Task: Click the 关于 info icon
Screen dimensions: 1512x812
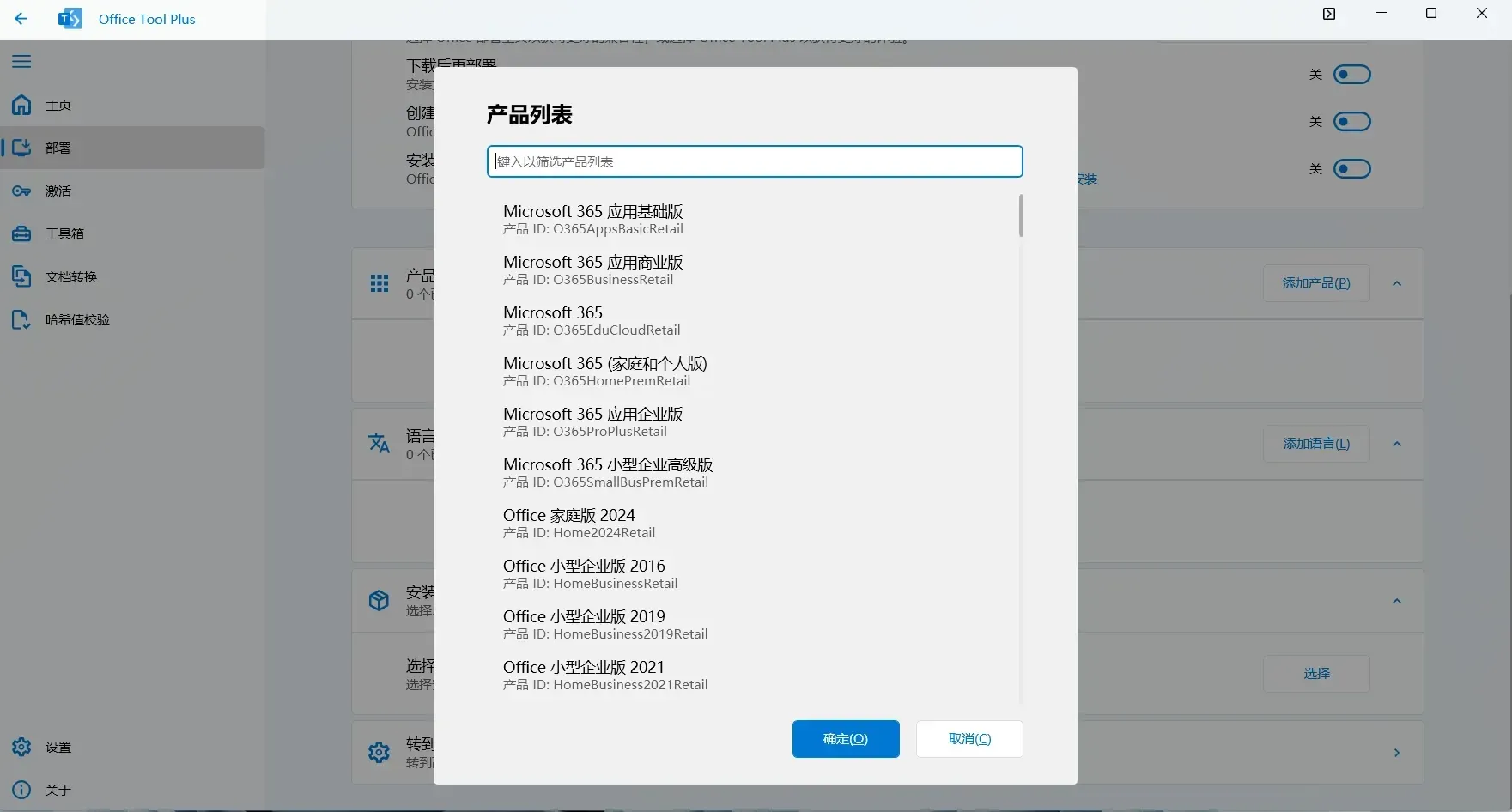Action: (x=21, y=790)
